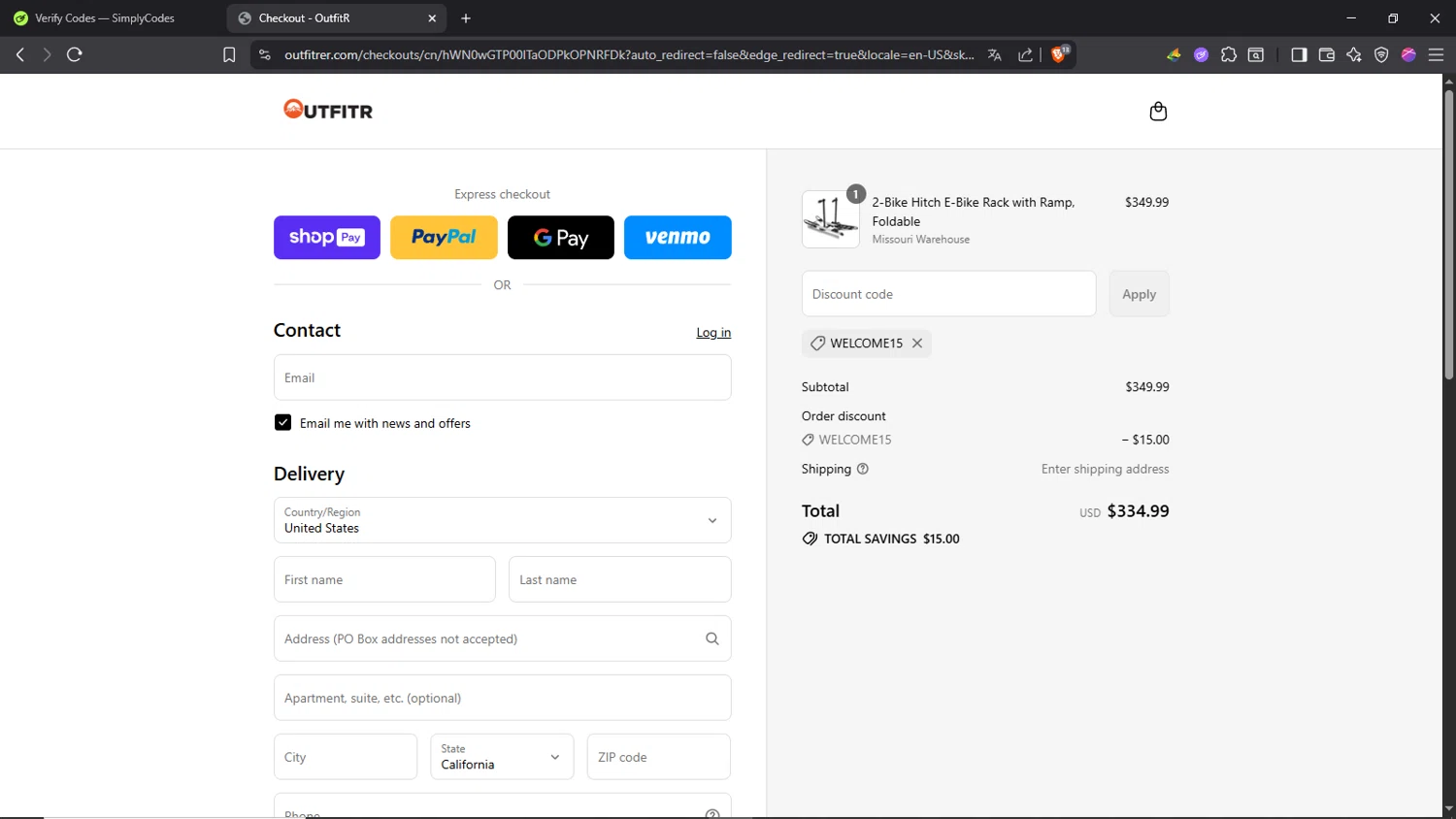Pay with Shop Pay button
Screen dimensions: 1456x819
tap(327, 238)
